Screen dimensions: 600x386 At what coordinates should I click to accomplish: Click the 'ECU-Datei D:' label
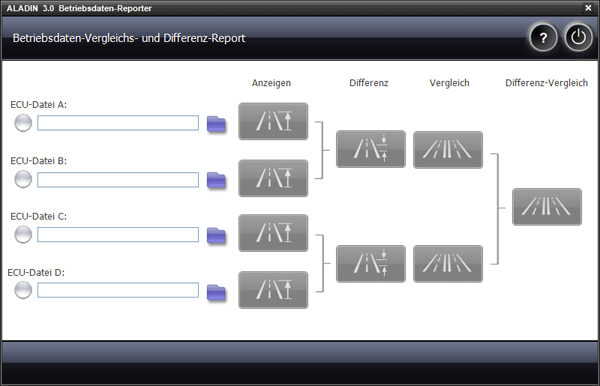[x=36, y=272]
